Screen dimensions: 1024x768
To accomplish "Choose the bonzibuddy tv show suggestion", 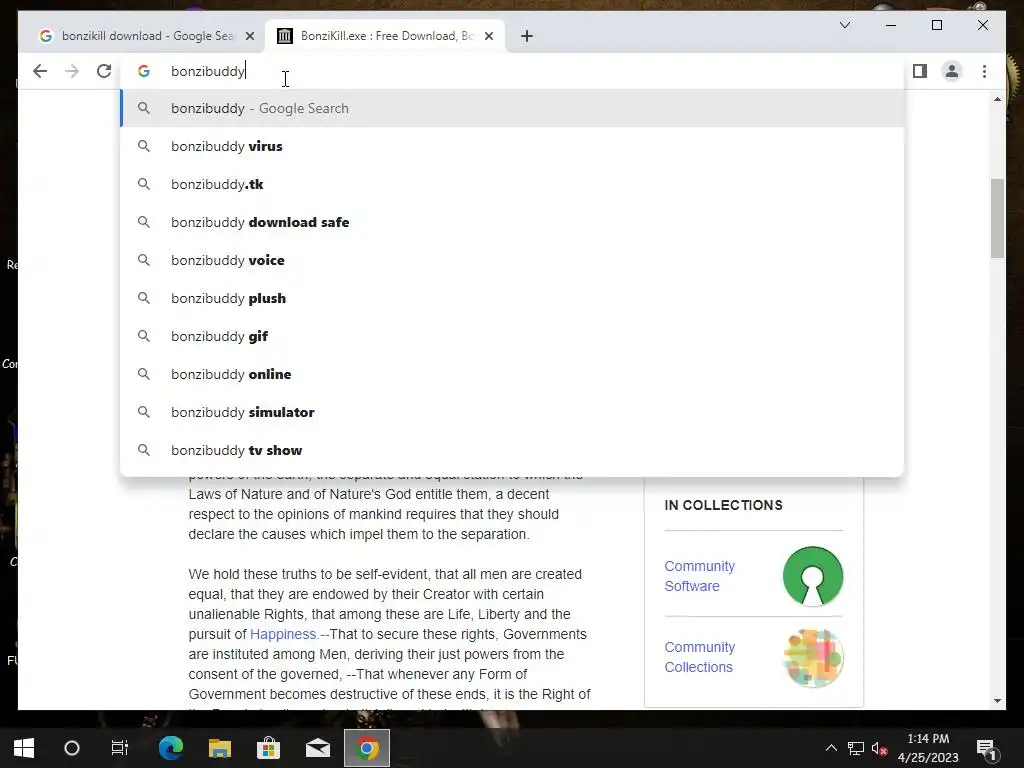I will [513, 450].
